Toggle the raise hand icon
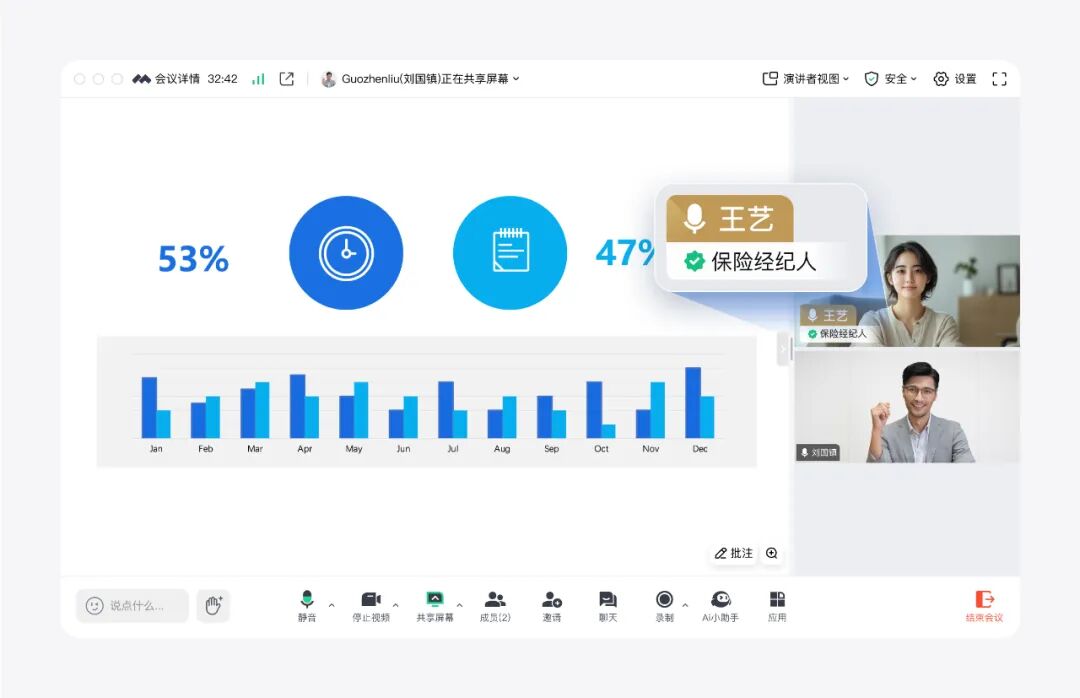The image size is (1080, 698). click(213, 605)
